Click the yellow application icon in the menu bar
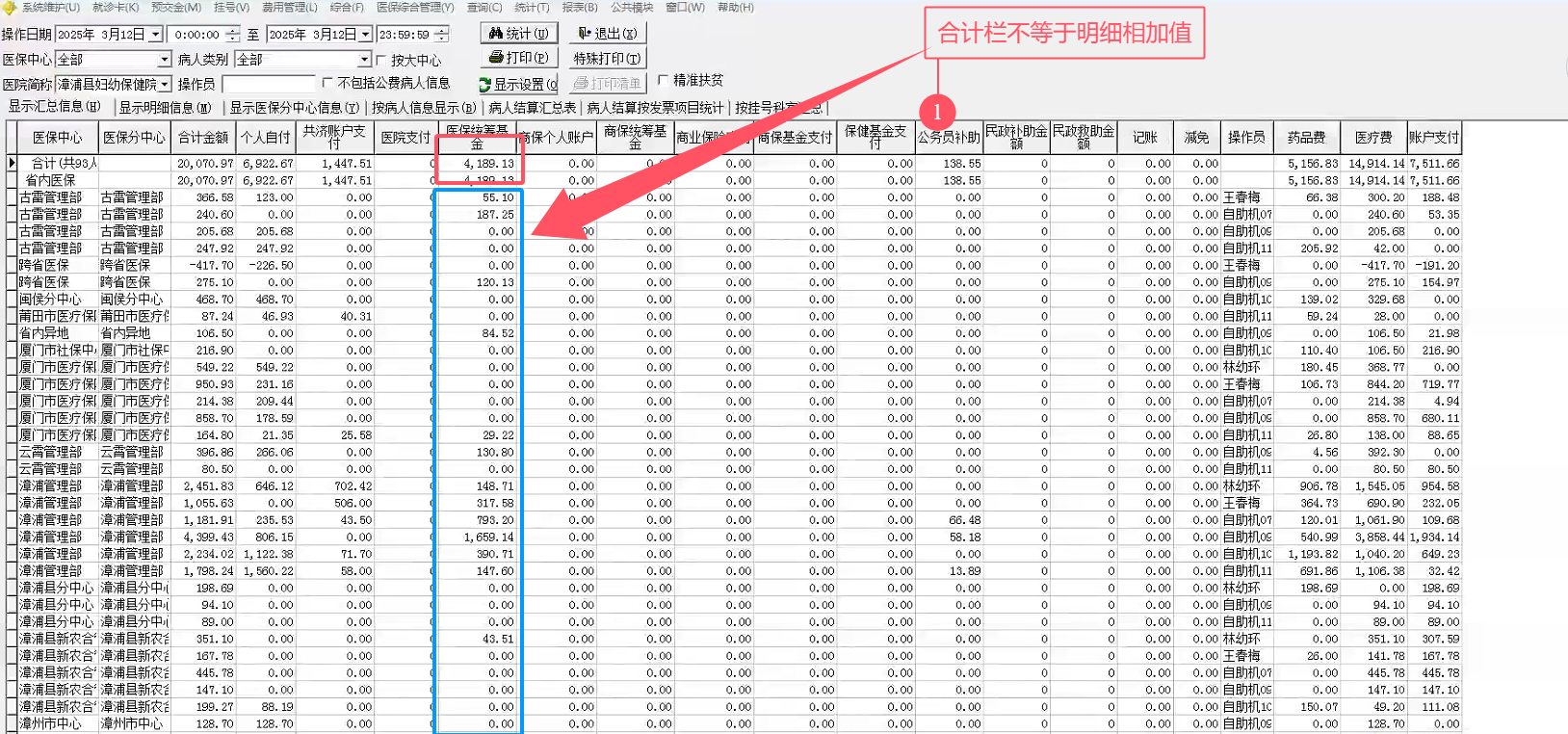This screenshot has height=734, width=1568. point(10,8)
